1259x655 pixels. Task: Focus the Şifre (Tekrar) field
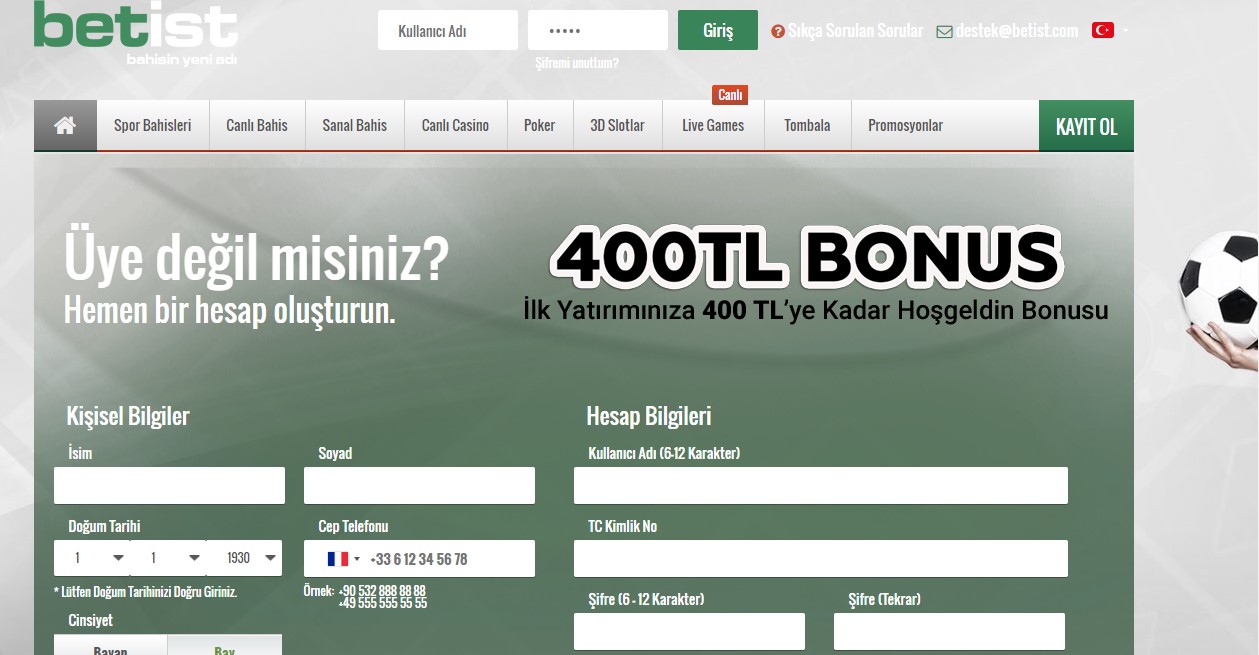tap(949, 632)
